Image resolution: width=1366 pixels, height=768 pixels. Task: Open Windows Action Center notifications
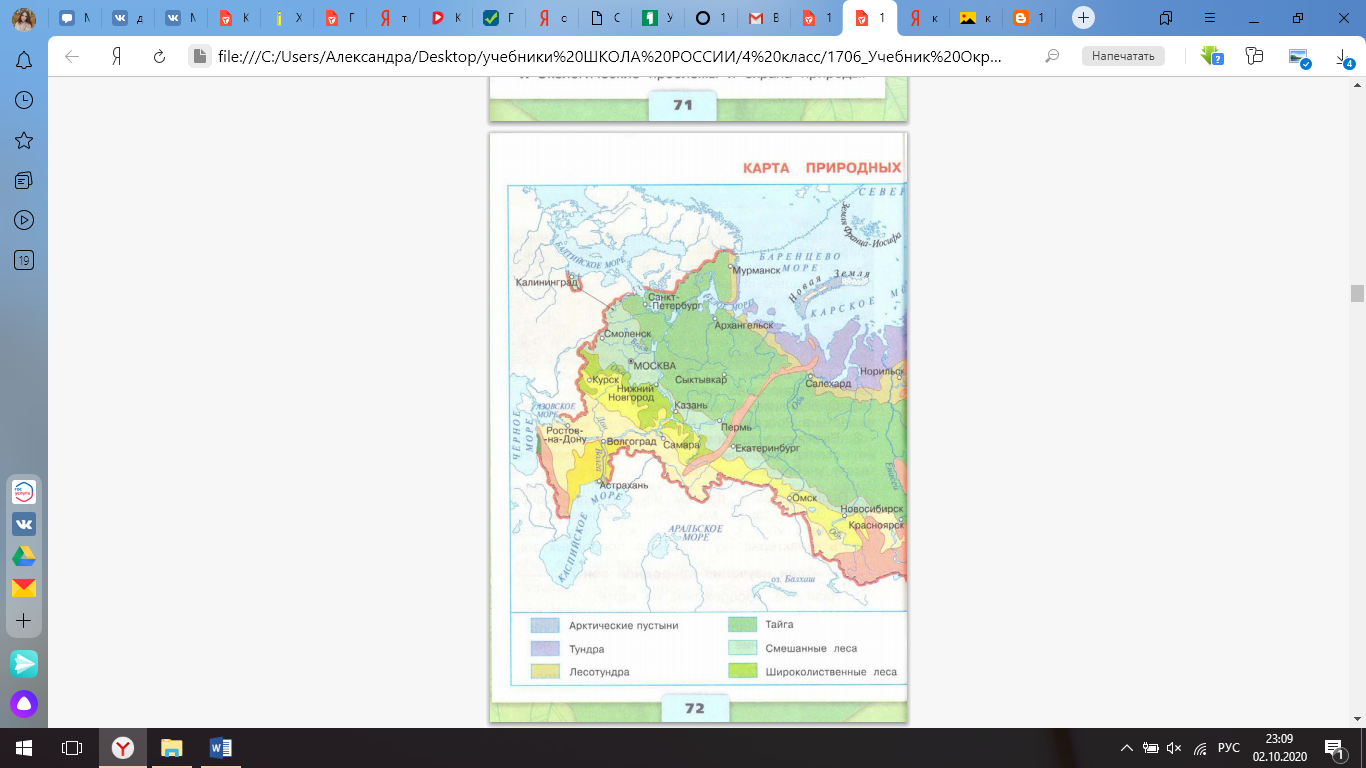coord(1334,747)
